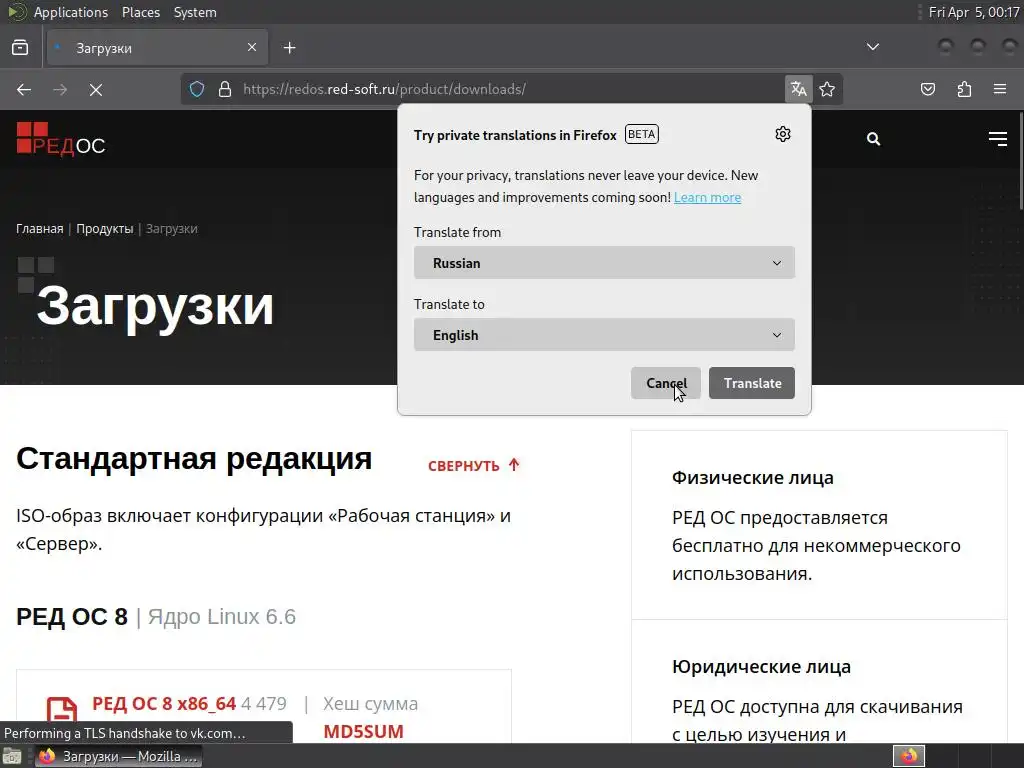Open Translate from Russian dropdown
Viewport: 1024px width, 768px height.
pos(604,263)
